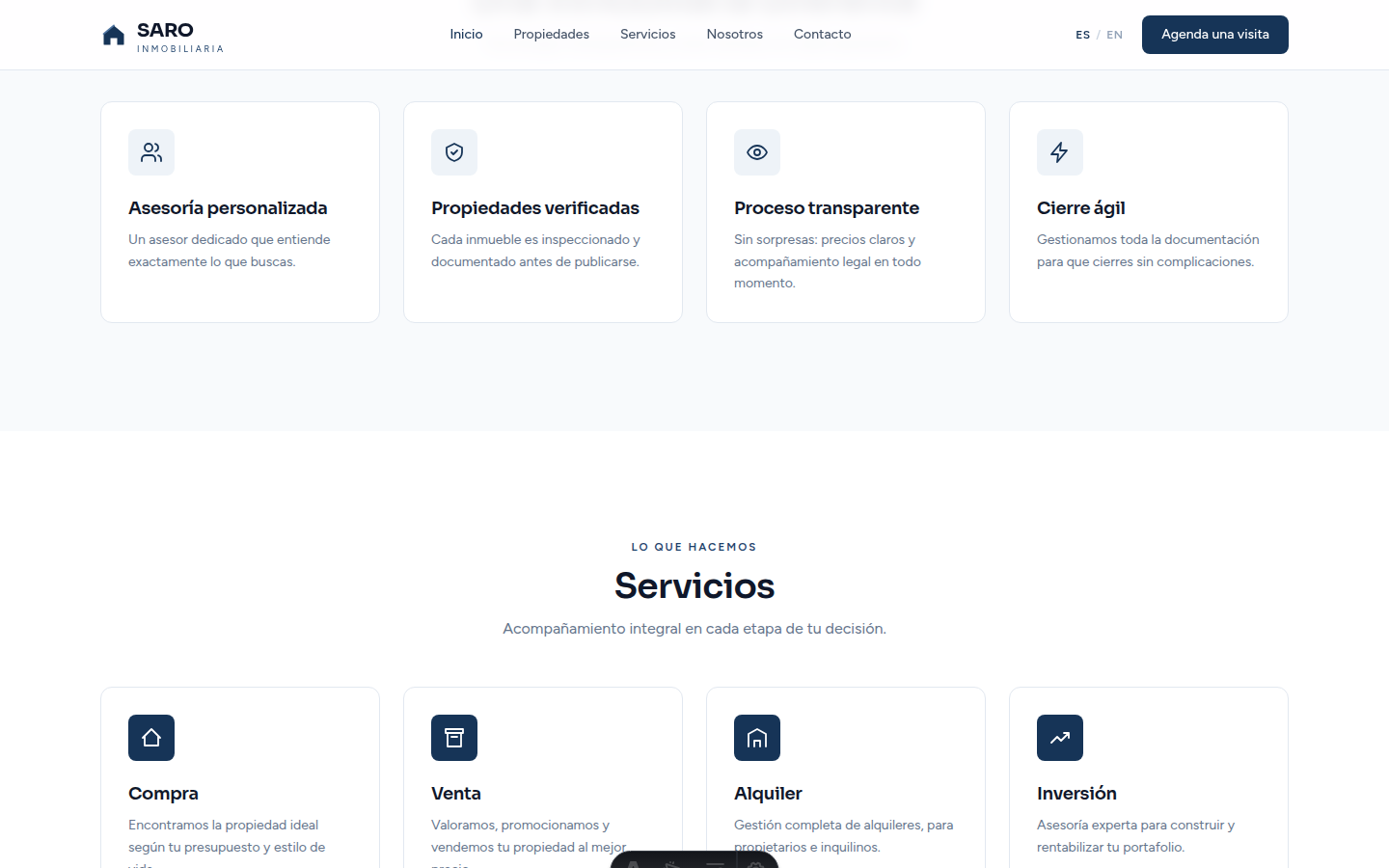Click text 'Asesoría experta para construir y'
The height and width of the screenshot is (868, 1389).
coord(1135,825)
